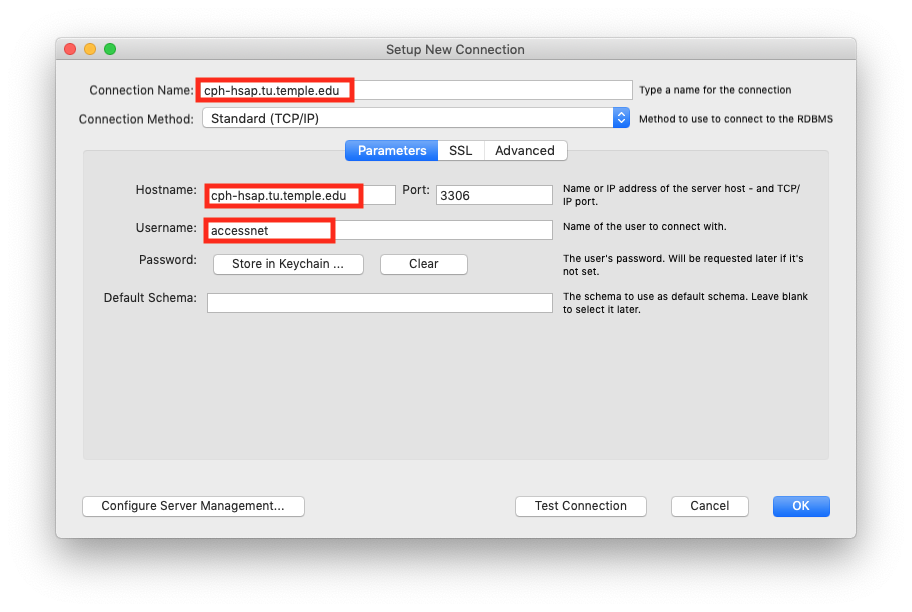Screen dimensions: 912x612
Task: Click the 'Default Schema:' label
Action: click(x=150, y=298)
